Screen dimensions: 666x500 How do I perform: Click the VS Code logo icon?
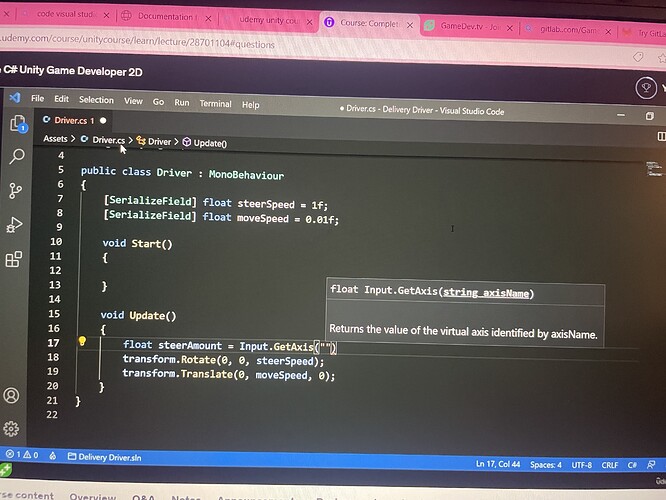click(x=15, y=97)
